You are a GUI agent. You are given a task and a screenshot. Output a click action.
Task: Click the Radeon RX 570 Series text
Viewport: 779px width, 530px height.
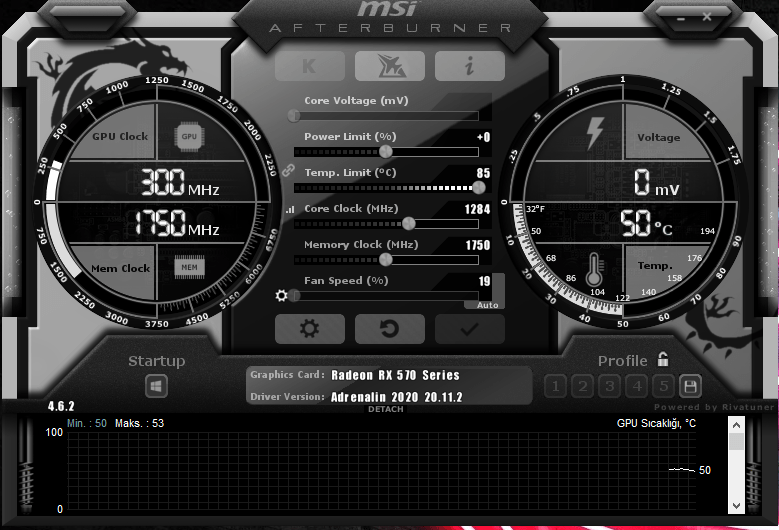coord(395,375)
